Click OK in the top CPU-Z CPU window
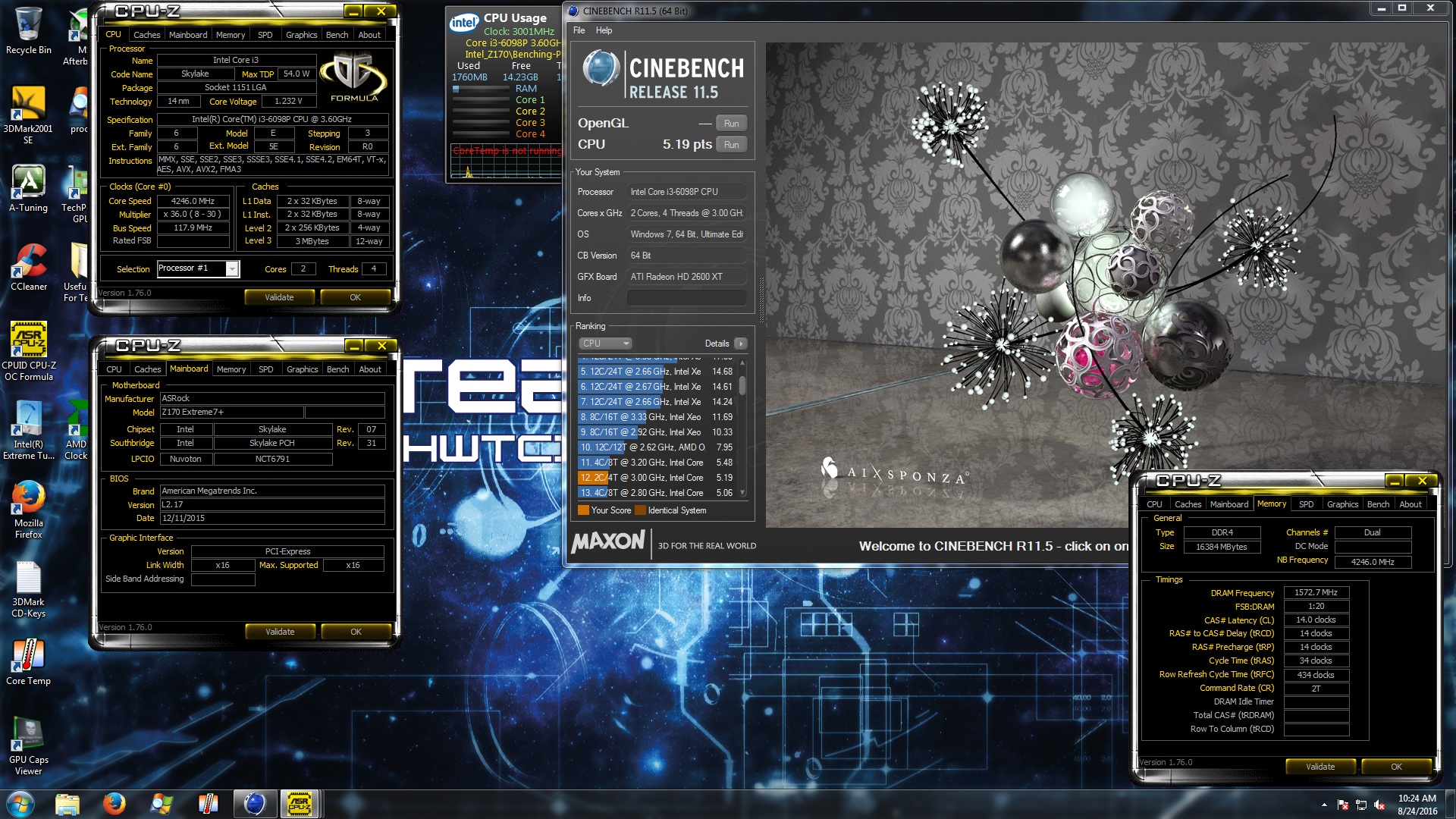 point(355,297)
